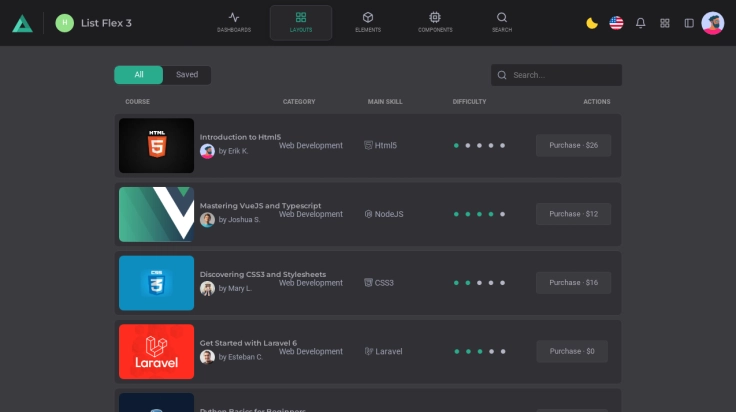This screenshot has width=736, height=412.
Task: Toggle the side panel layout icon
Action: [x=689, y=23]
